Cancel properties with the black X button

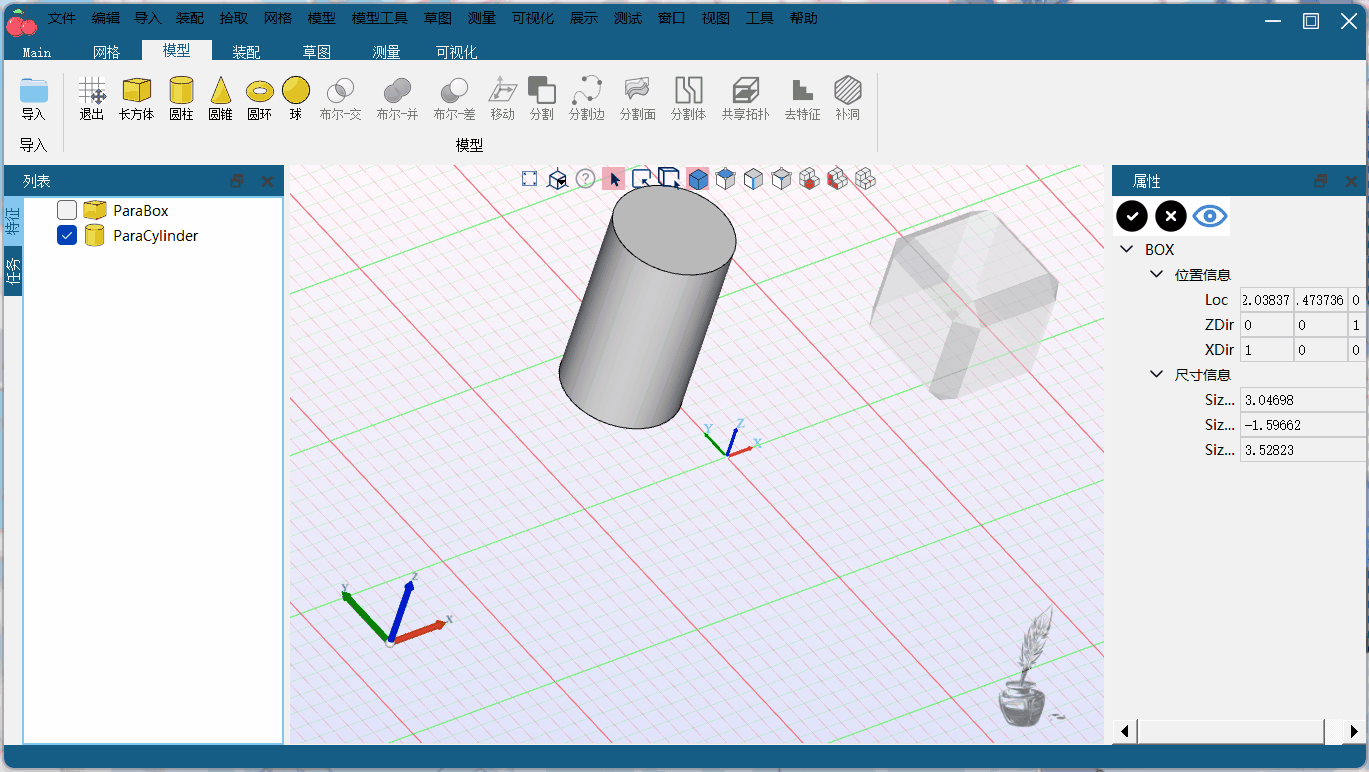coord(1171,216)
